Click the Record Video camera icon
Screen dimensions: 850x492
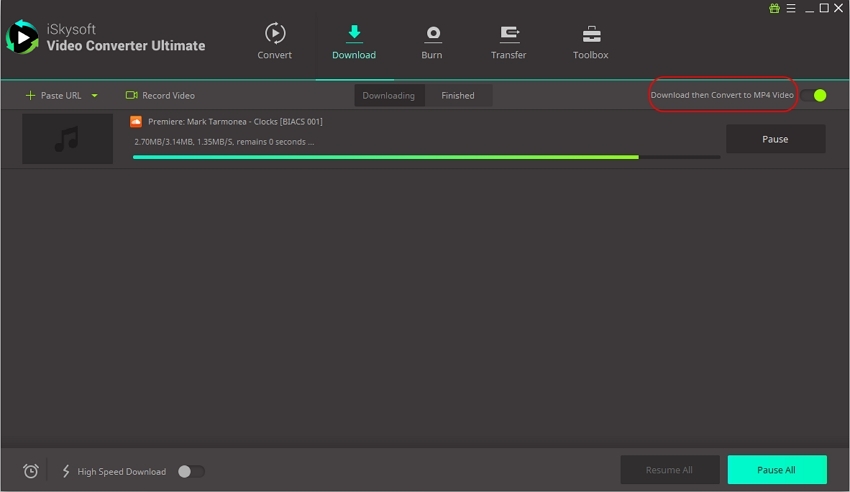[x=131, y=96]
